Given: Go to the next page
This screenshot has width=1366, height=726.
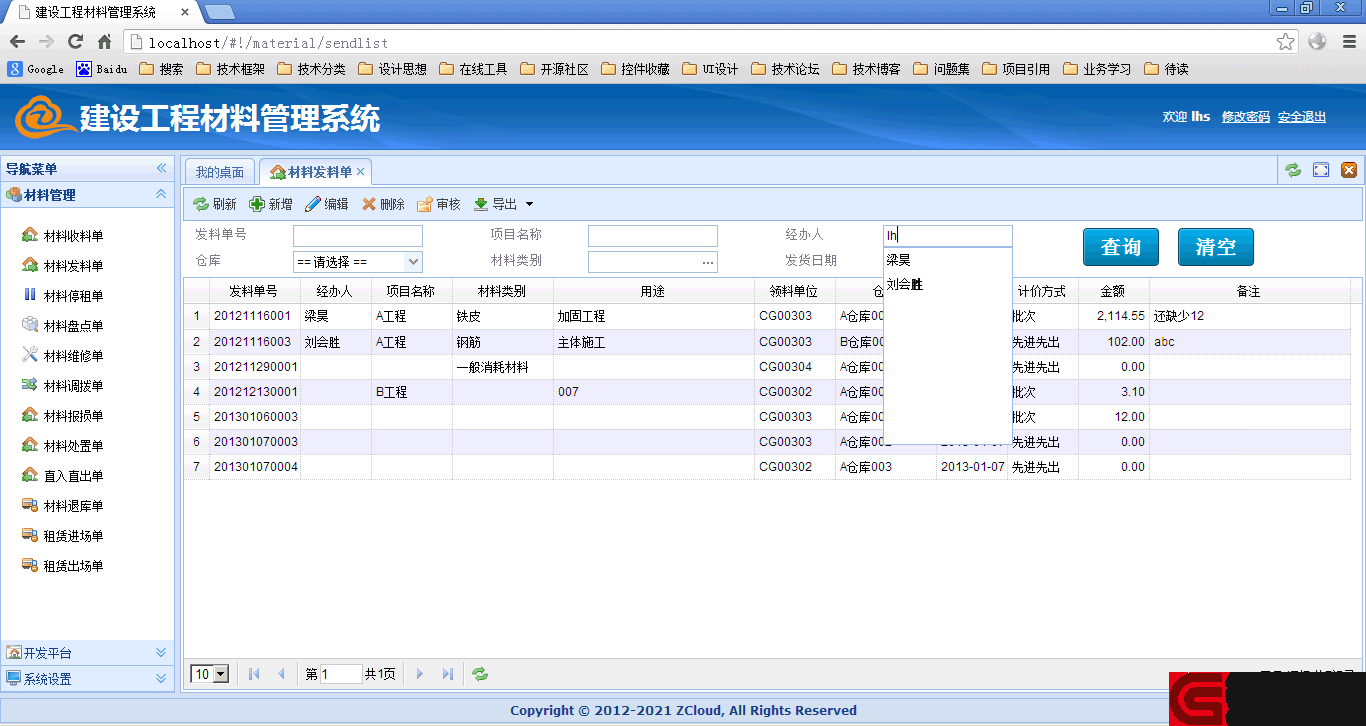Looking at the screenshot, I should click(420, 674).
